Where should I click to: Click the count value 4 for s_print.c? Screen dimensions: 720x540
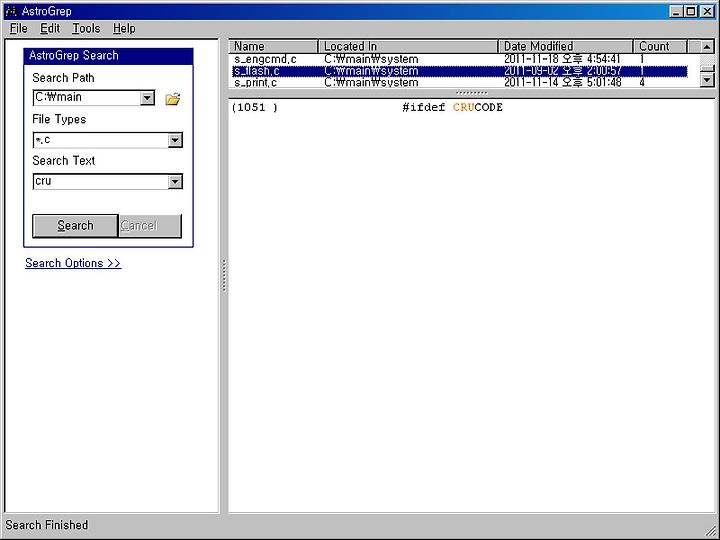(x=642, y=83)
